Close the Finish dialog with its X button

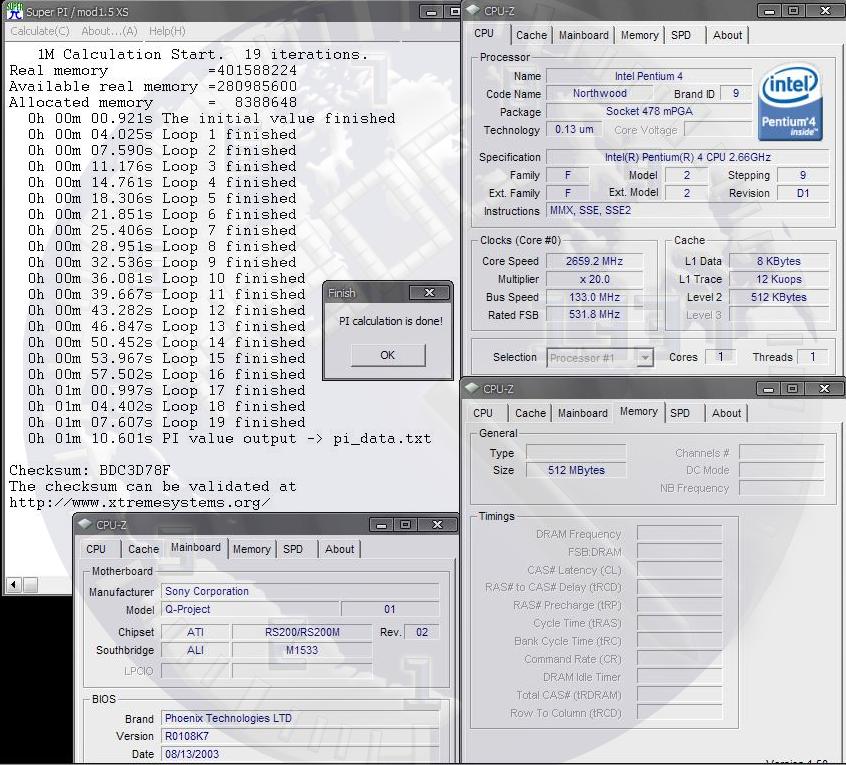(429, 292)
